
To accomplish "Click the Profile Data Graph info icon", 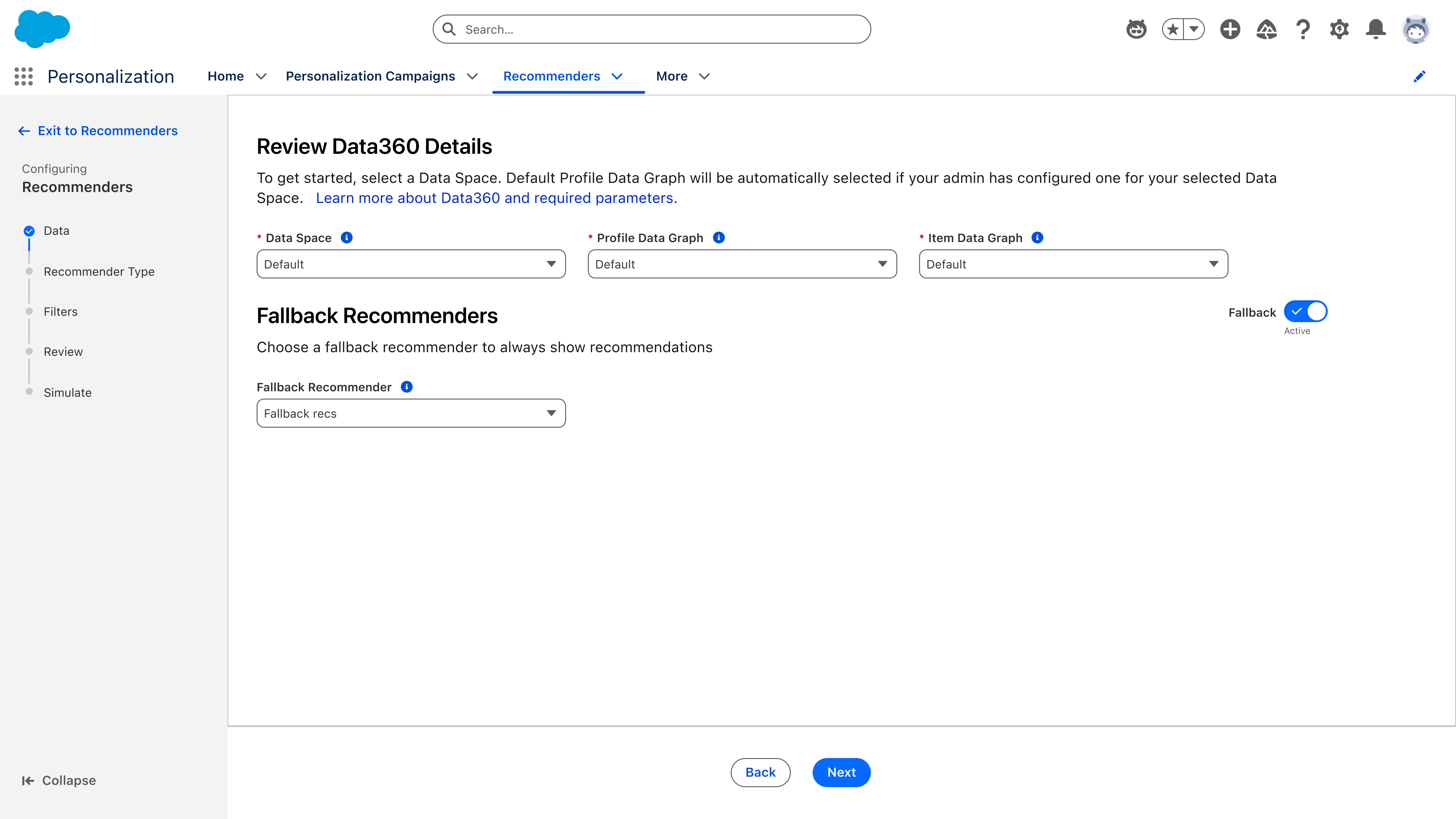I will click(718, 238).
